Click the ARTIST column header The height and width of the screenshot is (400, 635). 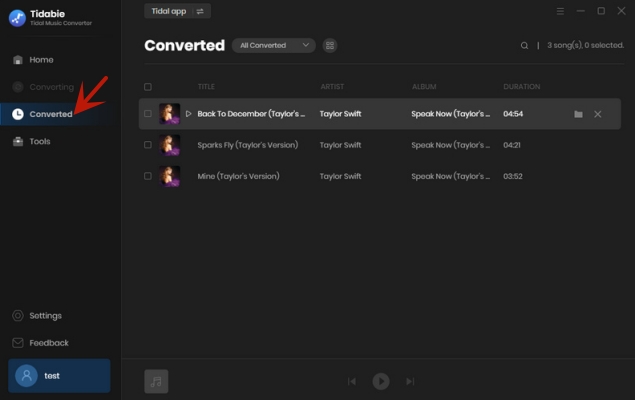[x=332, y=87]
